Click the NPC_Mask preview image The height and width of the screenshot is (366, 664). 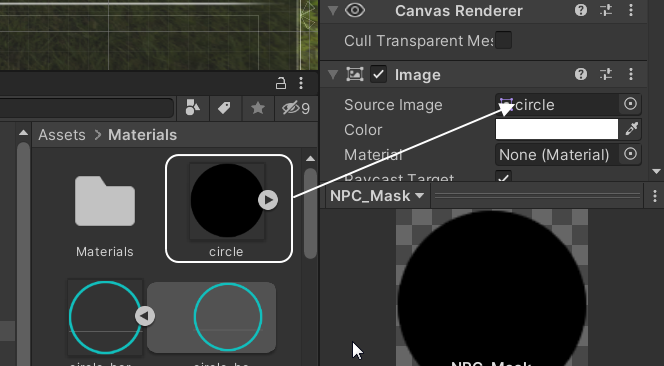(492, 288)
